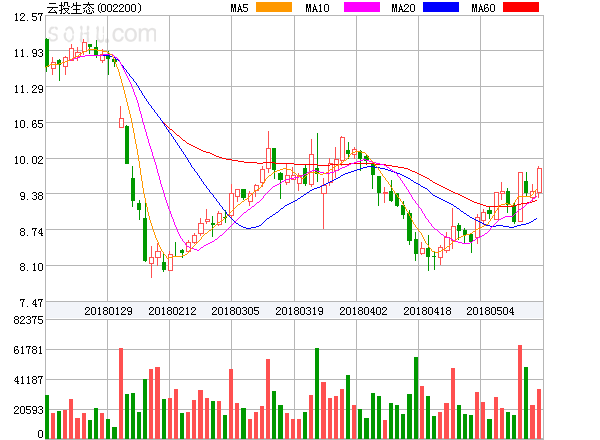Viewport: 600px width, 440px height.
Task: Click the 41187 volume axis label
Action: [29, 380]
